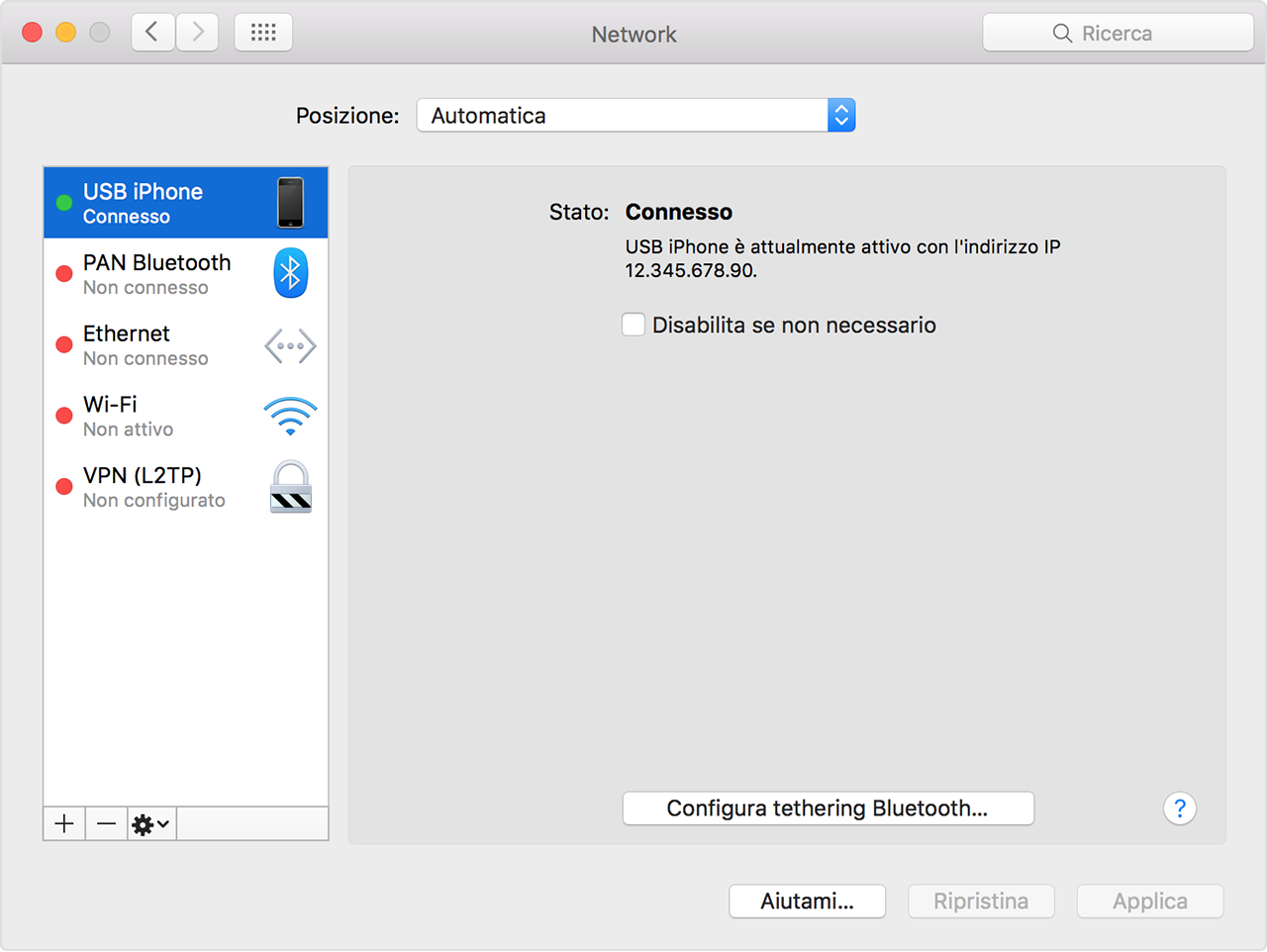Screen dimensions: 1267x952
Task: Enable "Disabilita se non necessario" checkbox
Action: tap(633, 325)
